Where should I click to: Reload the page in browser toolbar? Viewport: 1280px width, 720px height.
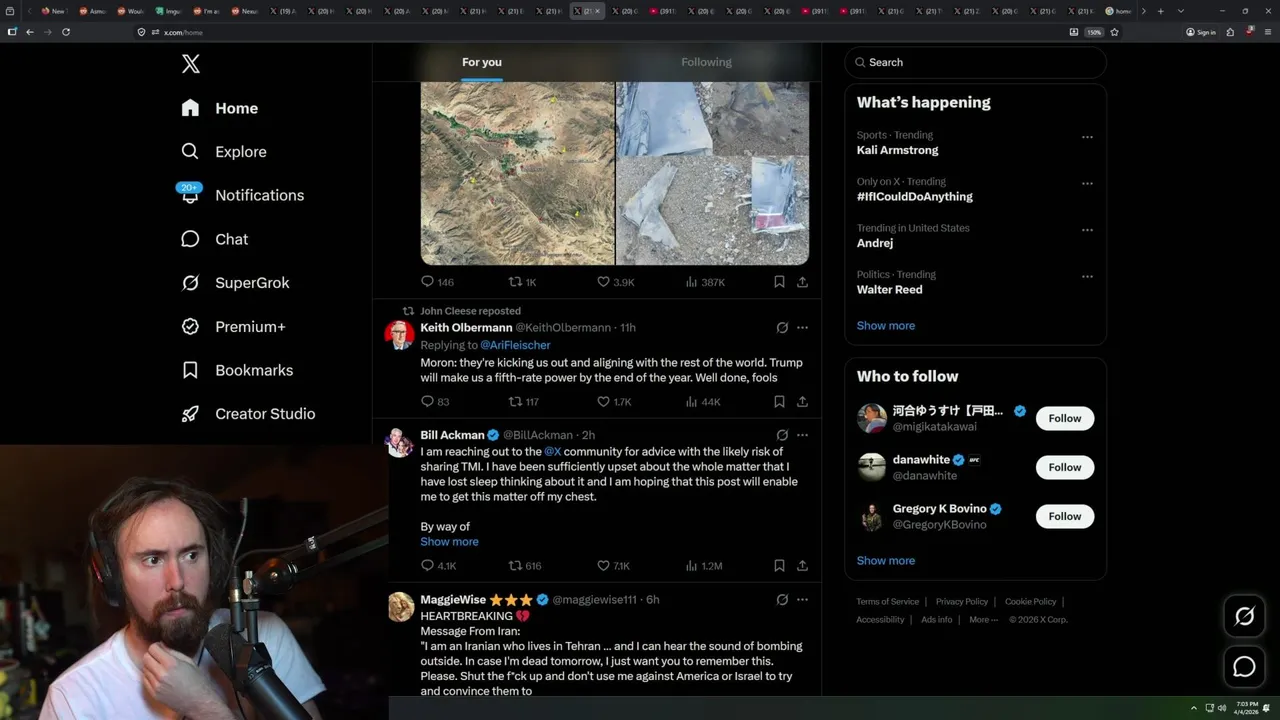pos(66,32)
